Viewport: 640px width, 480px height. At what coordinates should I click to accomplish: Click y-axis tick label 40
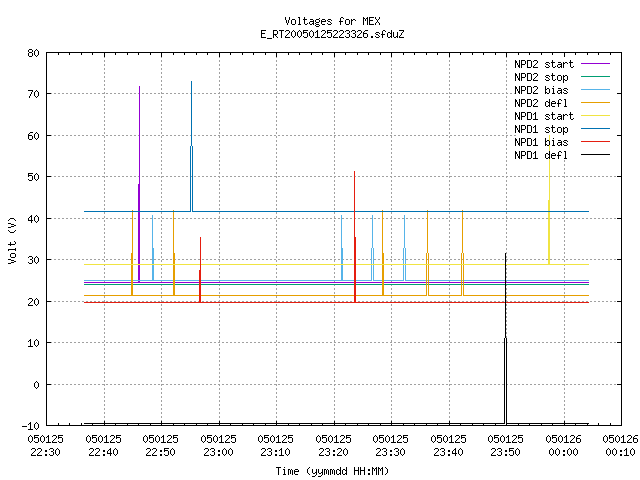33,219
